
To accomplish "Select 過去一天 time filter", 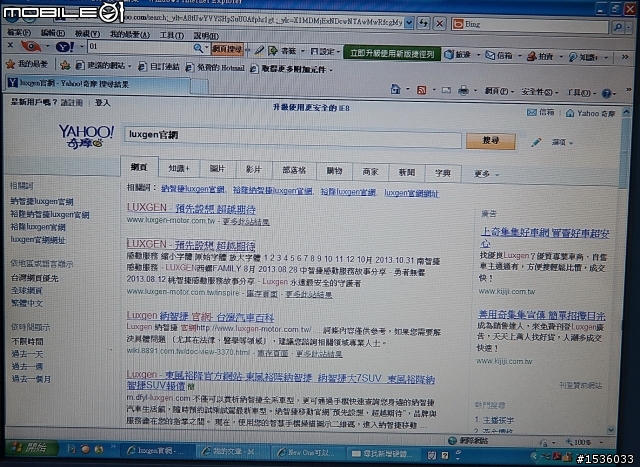I will coord(27,354).
